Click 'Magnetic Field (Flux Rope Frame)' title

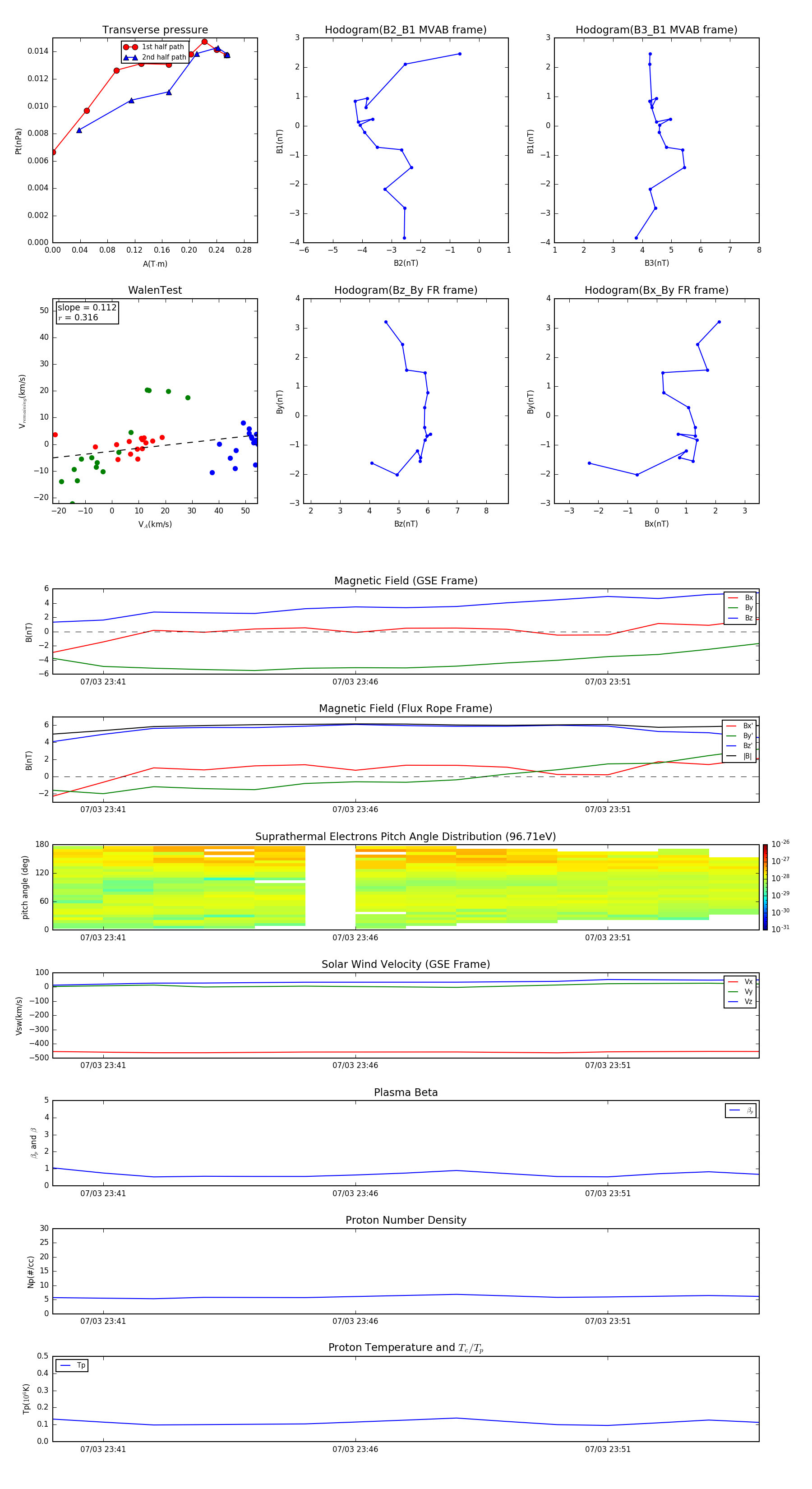click(406, 709)
